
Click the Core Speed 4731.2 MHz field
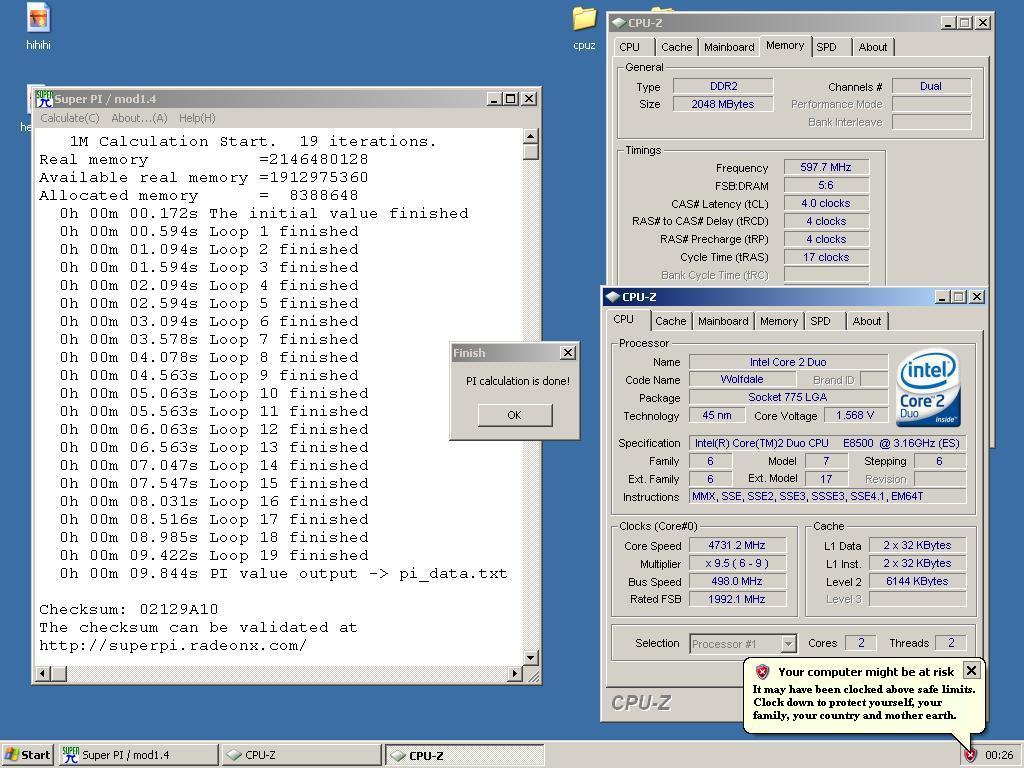[x=737, y=545]
